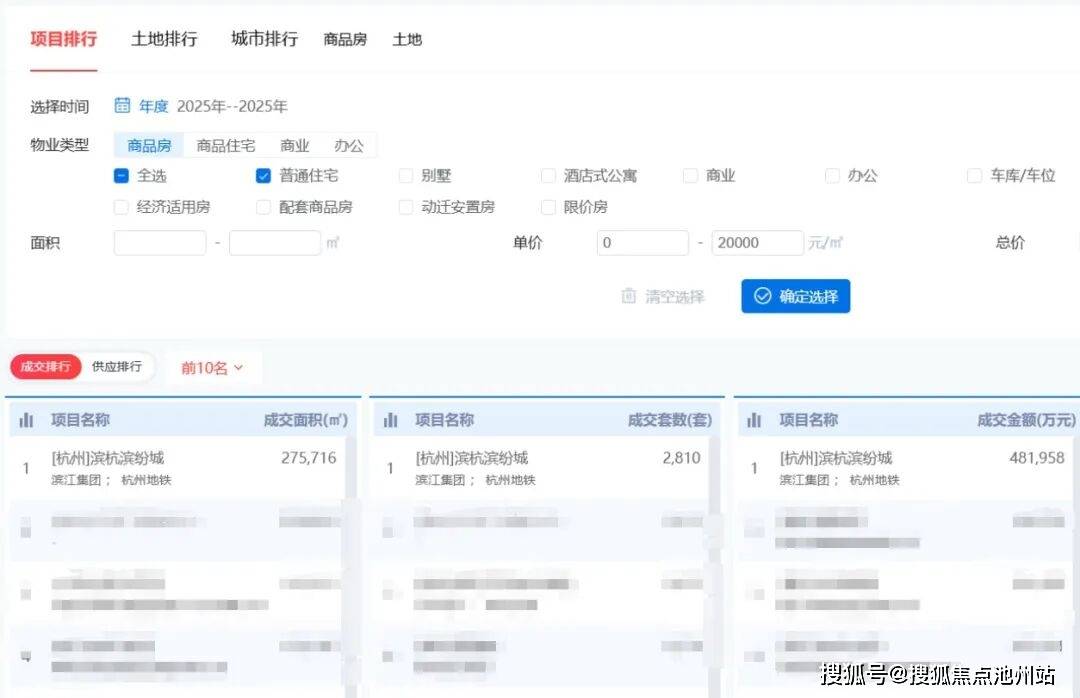Tick the 车库/车位 checkbox

point(974,176)
